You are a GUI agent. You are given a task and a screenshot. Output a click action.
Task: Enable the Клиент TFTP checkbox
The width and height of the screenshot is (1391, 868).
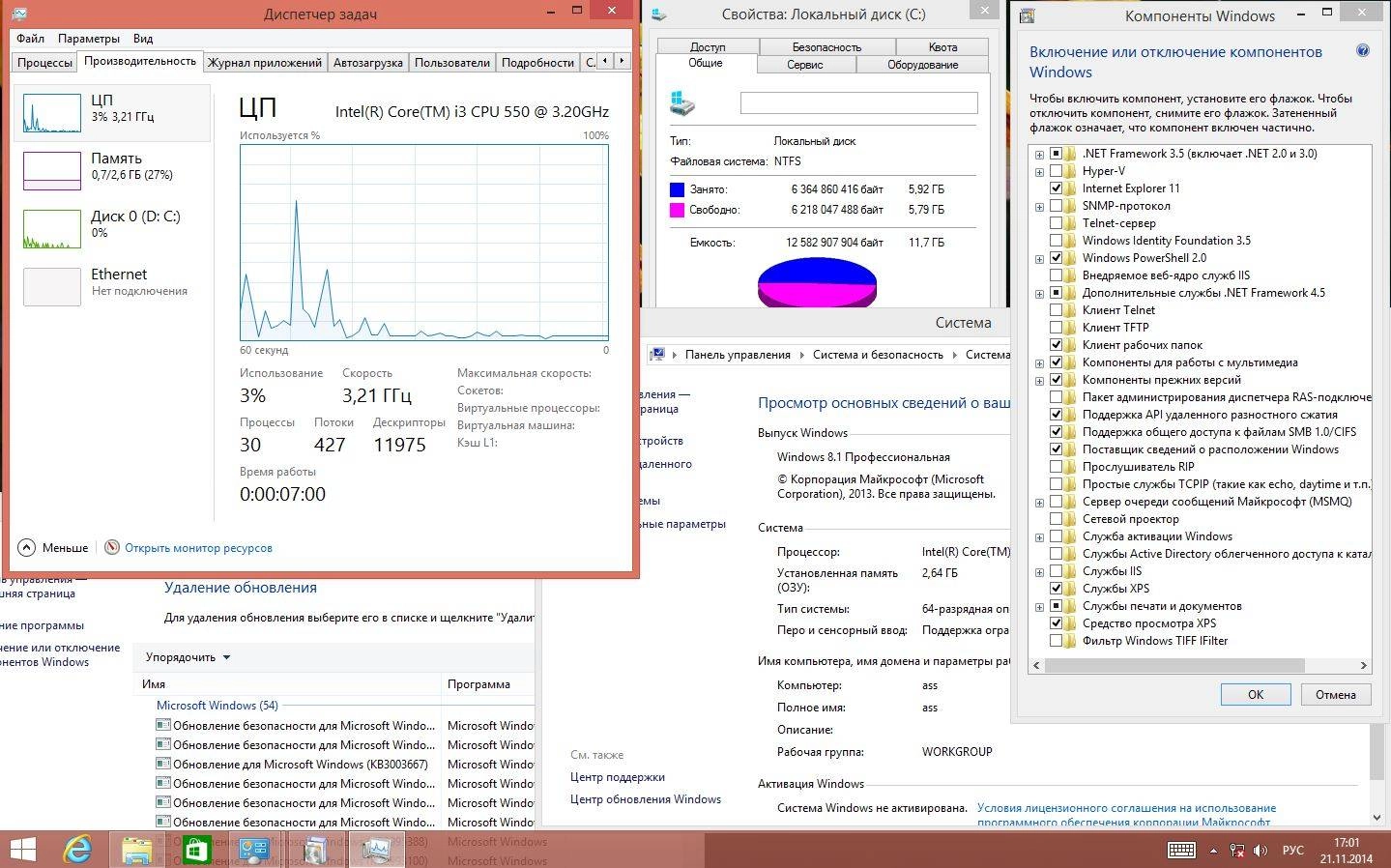(x=1056, y=328)
